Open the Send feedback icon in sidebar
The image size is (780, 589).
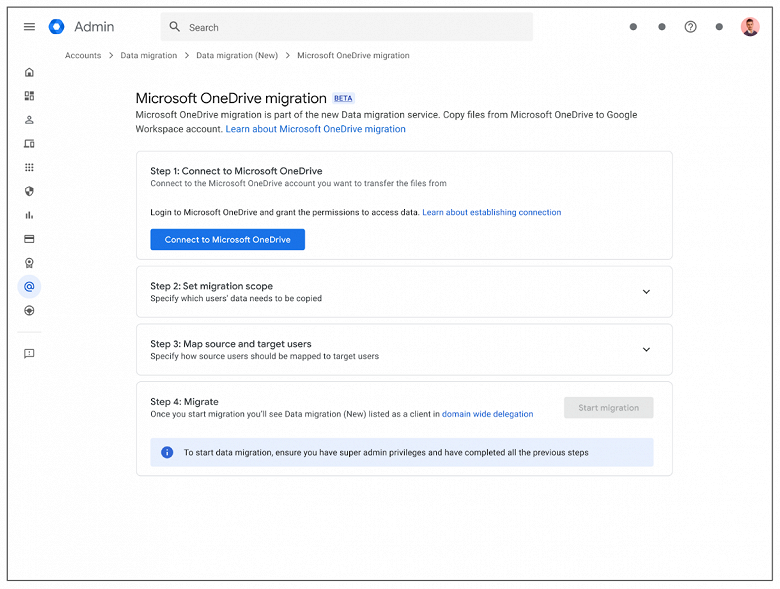pos(29,353)
